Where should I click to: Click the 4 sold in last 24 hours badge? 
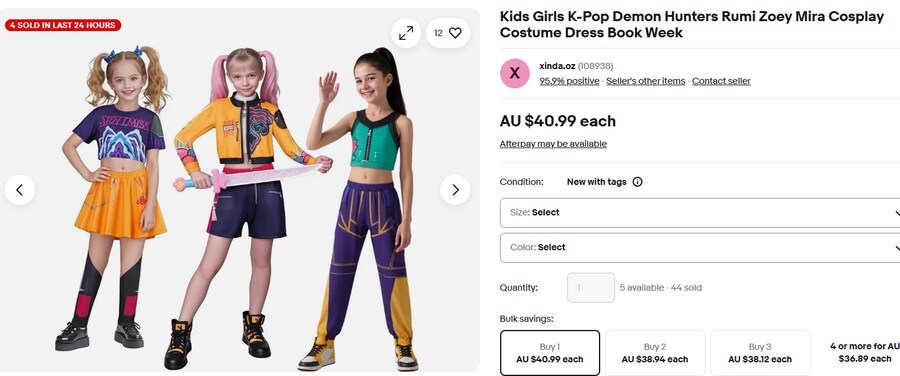coord(63,25)
